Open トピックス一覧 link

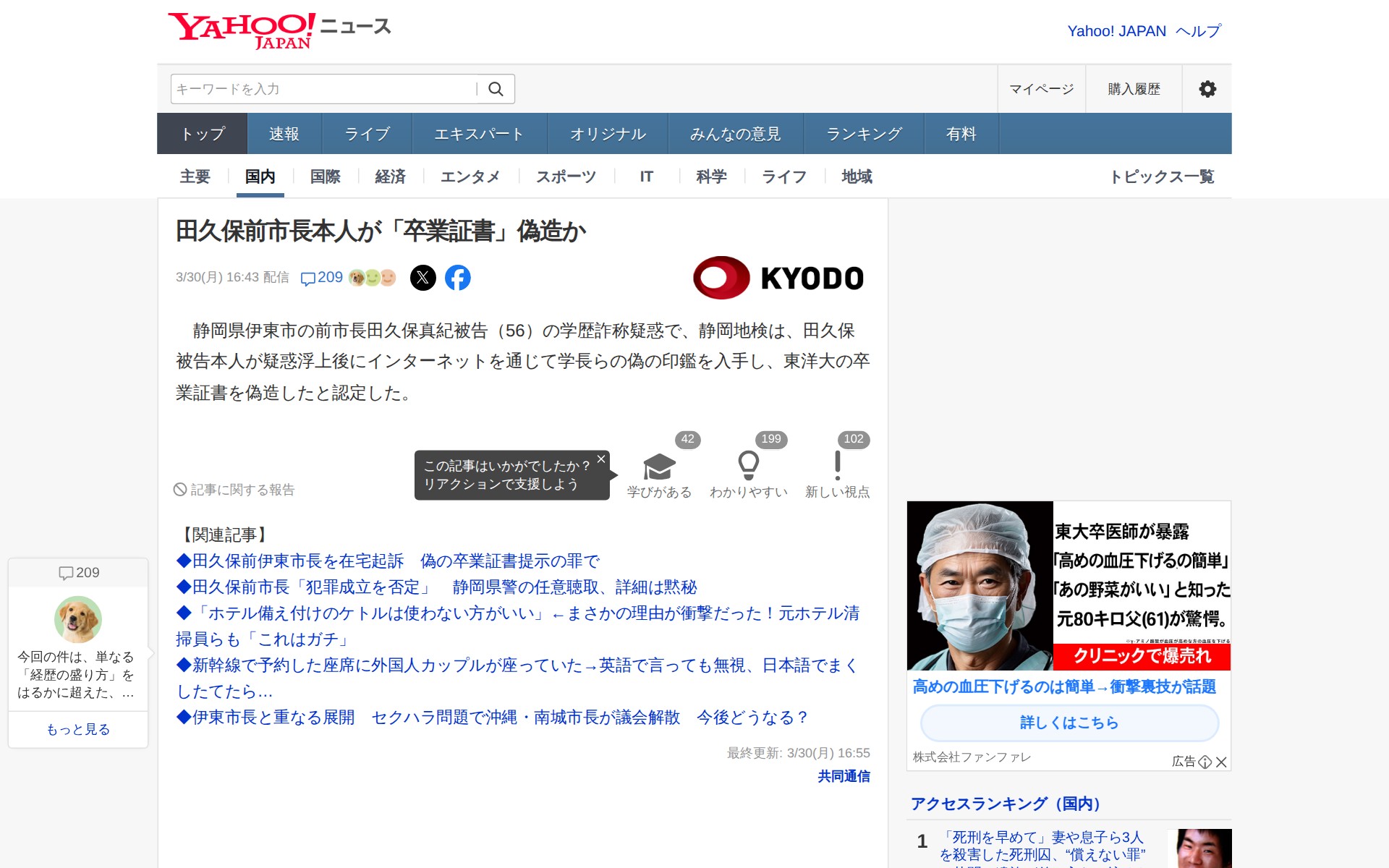pyautogui.click(x=1162, y=176)
